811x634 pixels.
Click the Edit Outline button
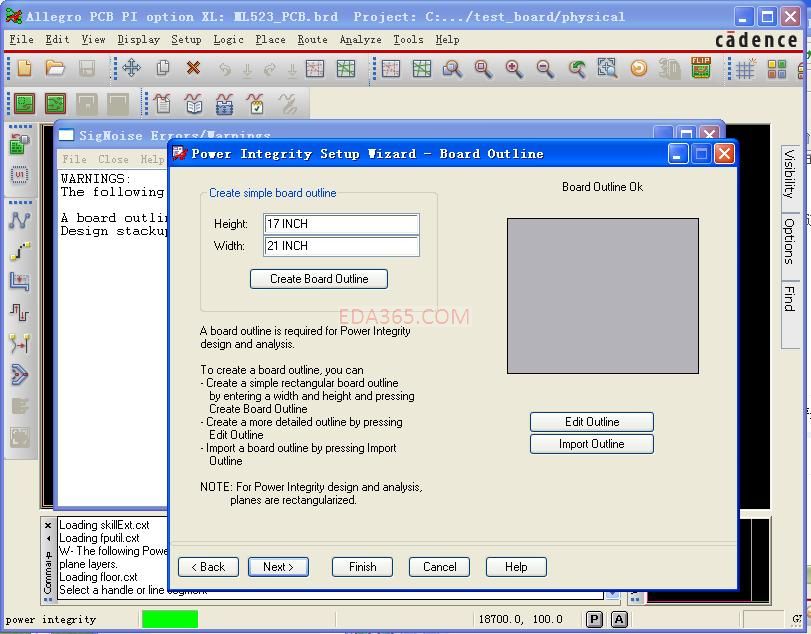pos(592,421)
